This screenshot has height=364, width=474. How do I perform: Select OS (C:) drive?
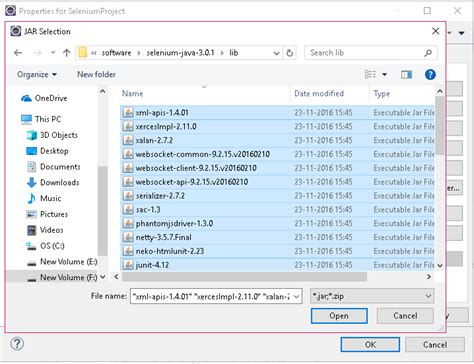tap(45, 246)
